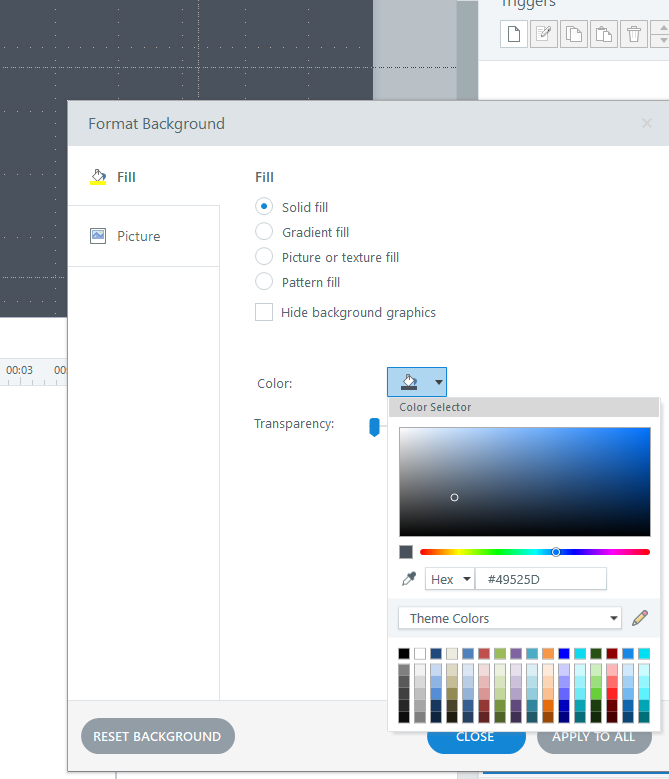Move trigger up with the up arrow

663,28
